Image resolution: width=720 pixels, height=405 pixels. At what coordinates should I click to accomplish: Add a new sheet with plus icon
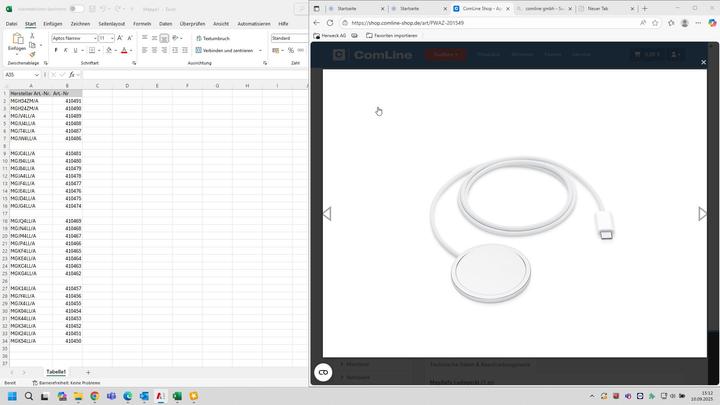(88, 372)
